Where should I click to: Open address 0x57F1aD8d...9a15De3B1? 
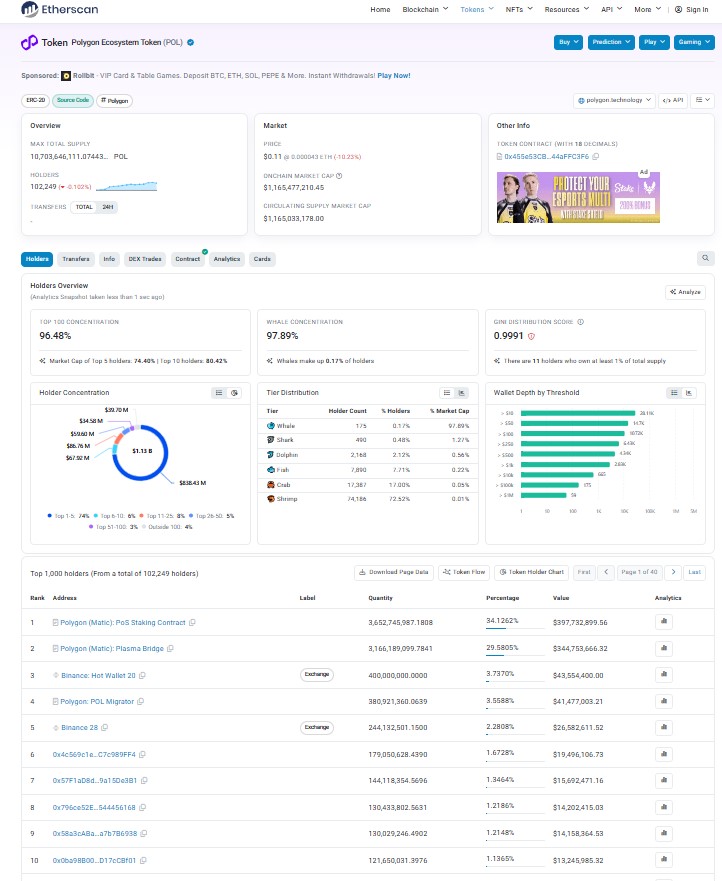(94, 780)
